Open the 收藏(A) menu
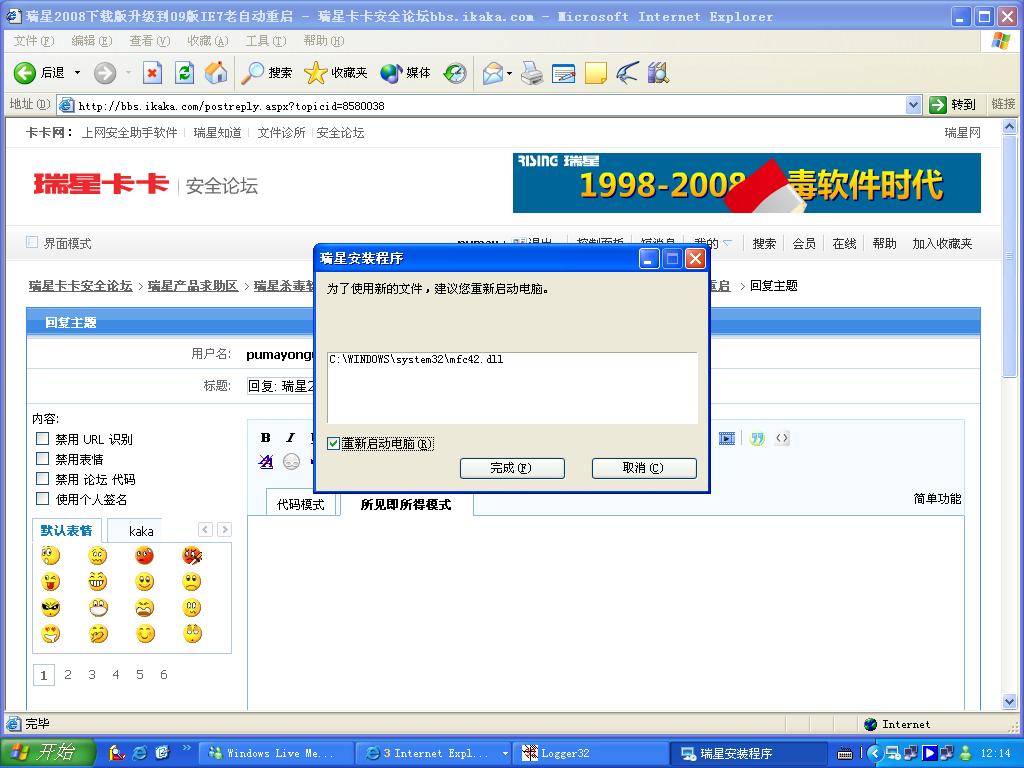This screenshot has width=1024, height=768. pyautogui.click(x=208, y=40)
